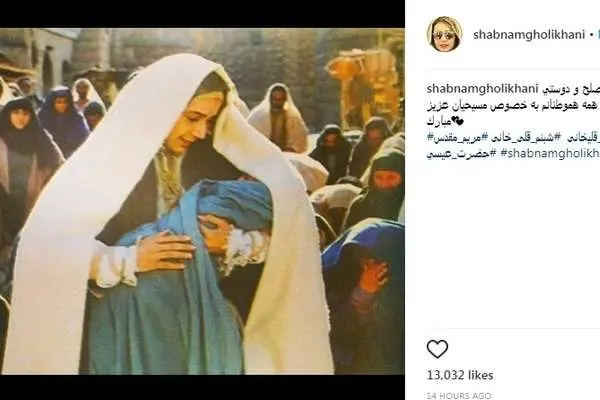This screenshot has height=400, width=600.
Task: Click the caption text صلح و دوستي
Action: click(569, 89)
